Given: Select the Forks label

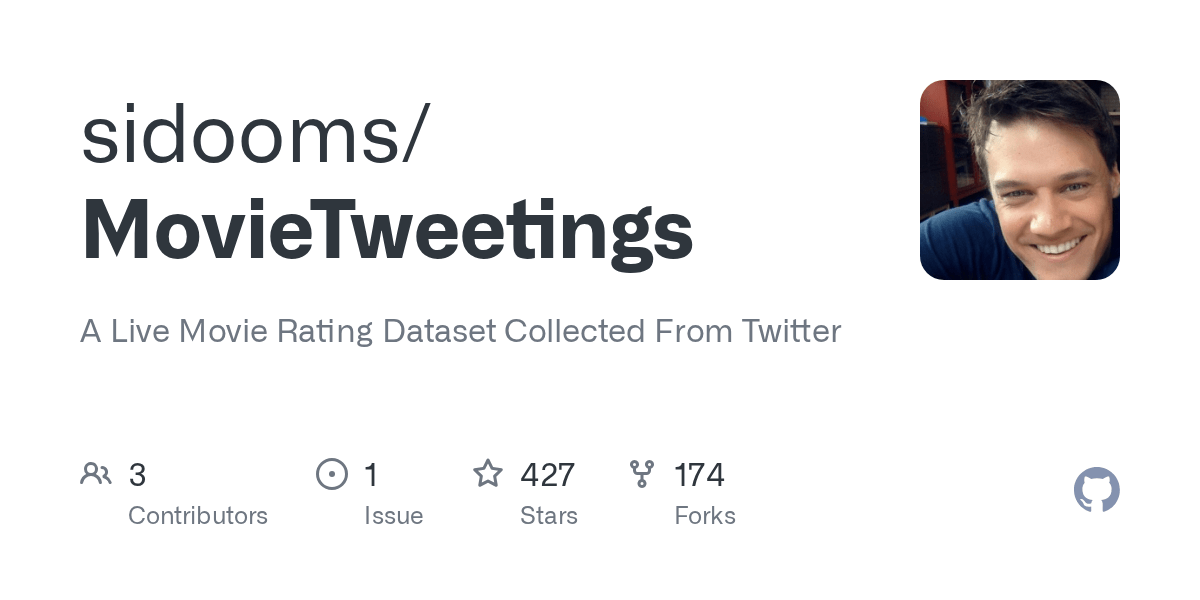Looking at the screenshot, I should click(x=704, y=516).
